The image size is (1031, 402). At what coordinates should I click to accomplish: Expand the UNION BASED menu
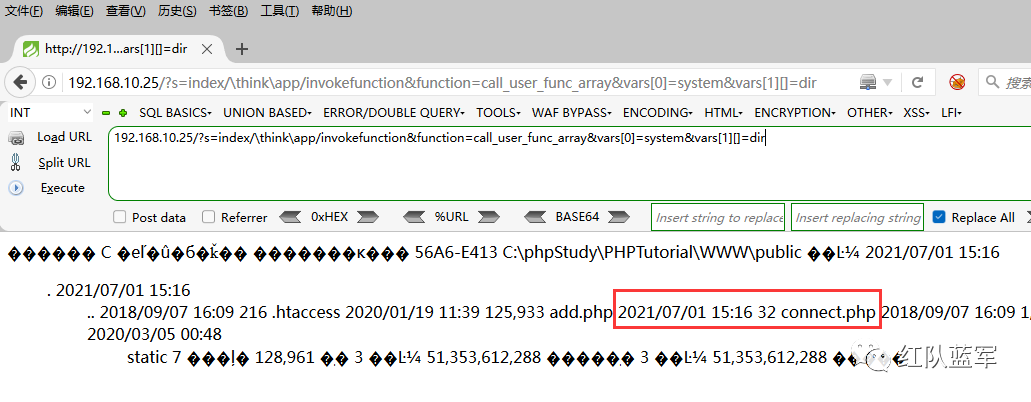coord(268,113)
